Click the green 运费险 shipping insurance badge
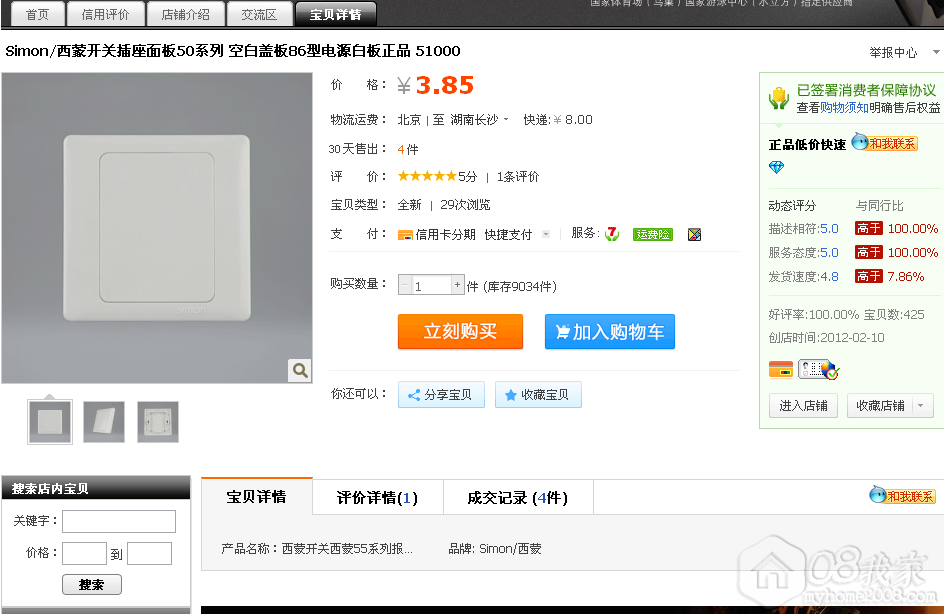Viewport: 944px width, 614px height. tap(652, 235)
